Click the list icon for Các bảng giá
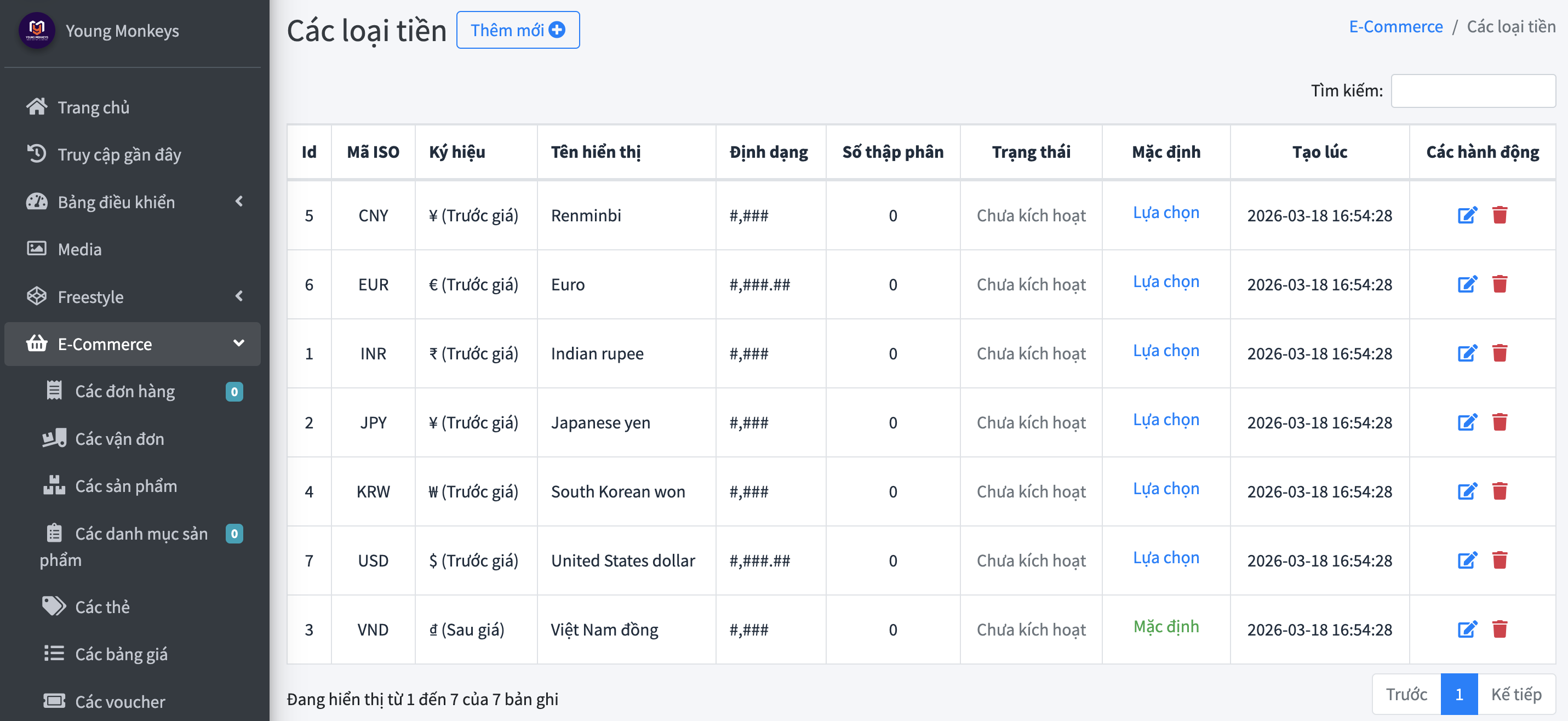Viewport: 1568px width, 721px height. (54, 654)
